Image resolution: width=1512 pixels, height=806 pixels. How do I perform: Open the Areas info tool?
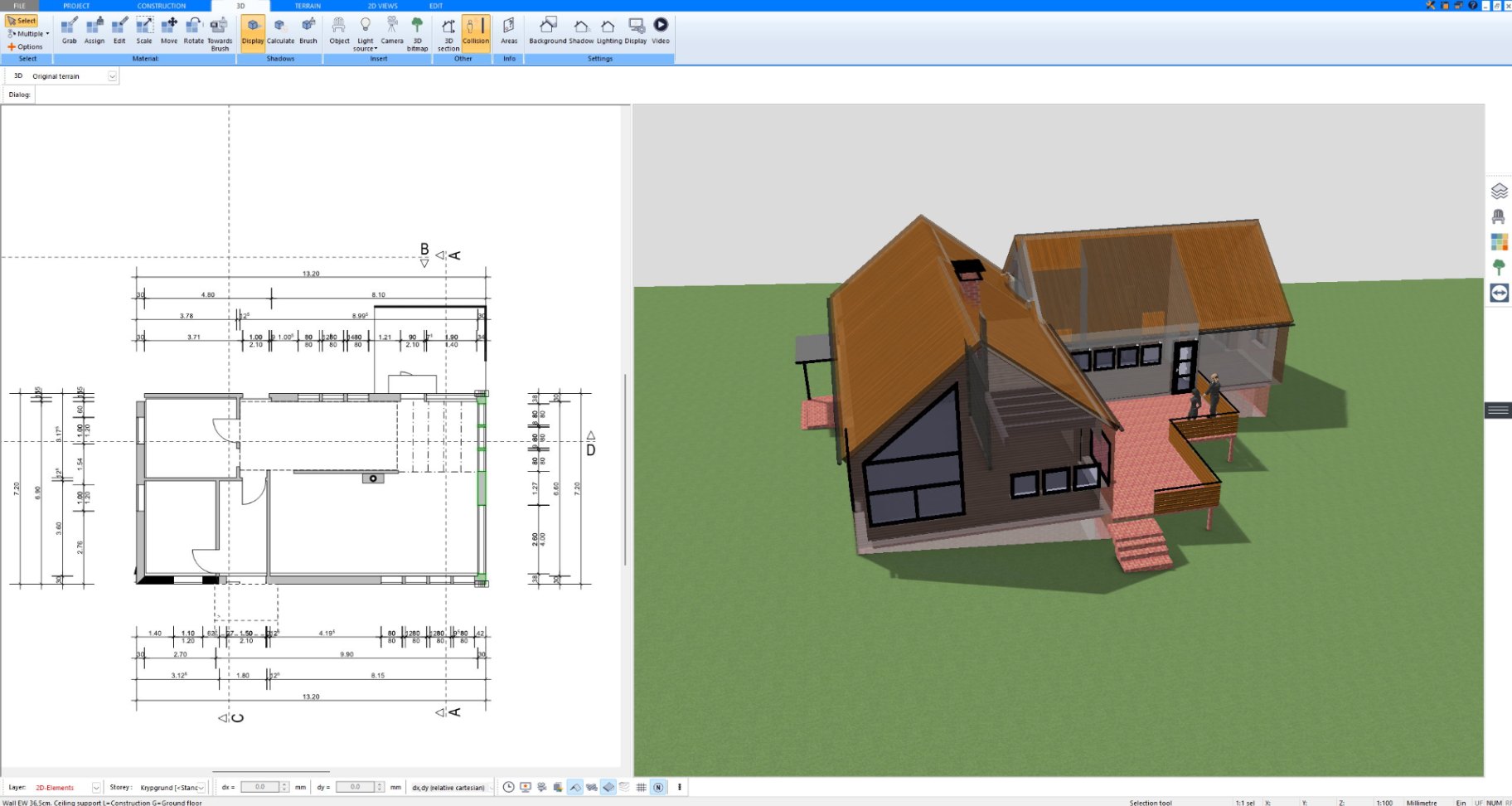click(509, 30)
